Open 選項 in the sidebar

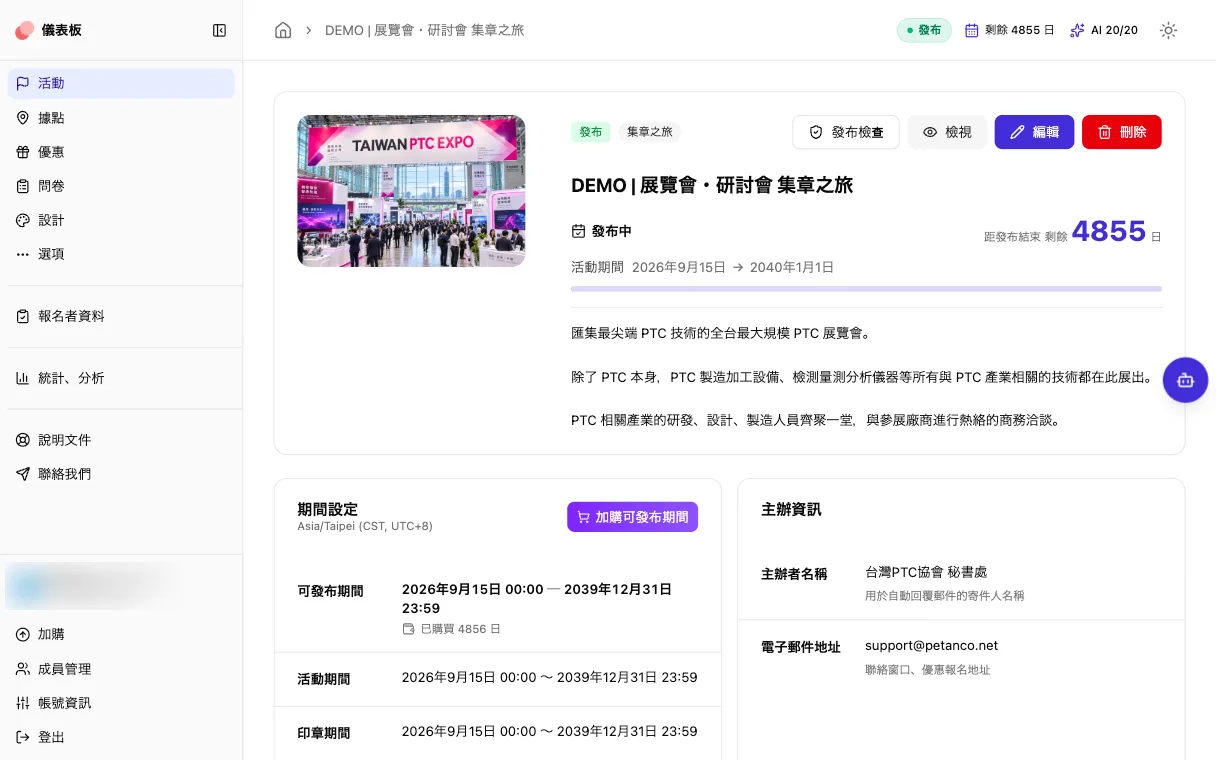click(121, 254)
